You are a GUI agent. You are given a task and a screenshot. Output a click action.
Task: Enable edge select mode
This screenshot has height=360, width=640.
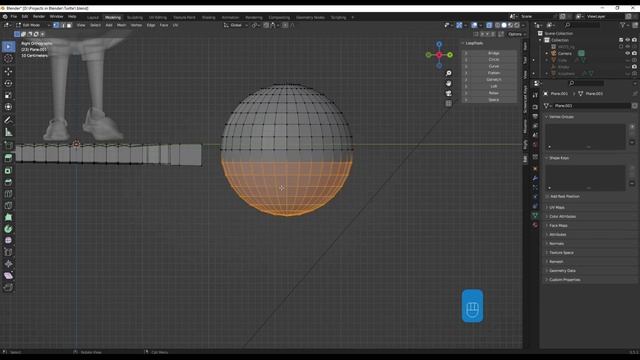click(x=62, y=25)
